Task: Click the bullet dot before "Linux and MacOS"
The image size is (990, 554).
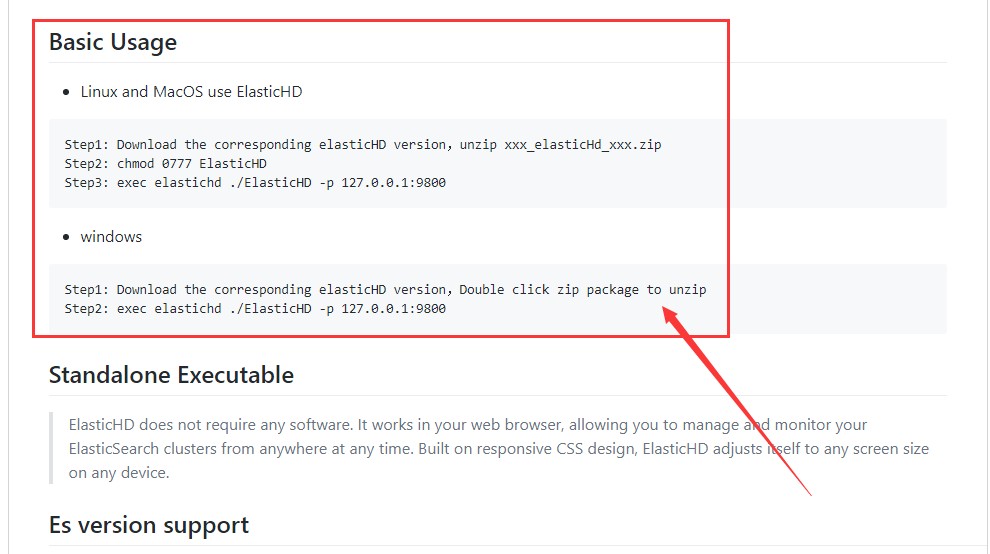Action: (x=66, y=92)
